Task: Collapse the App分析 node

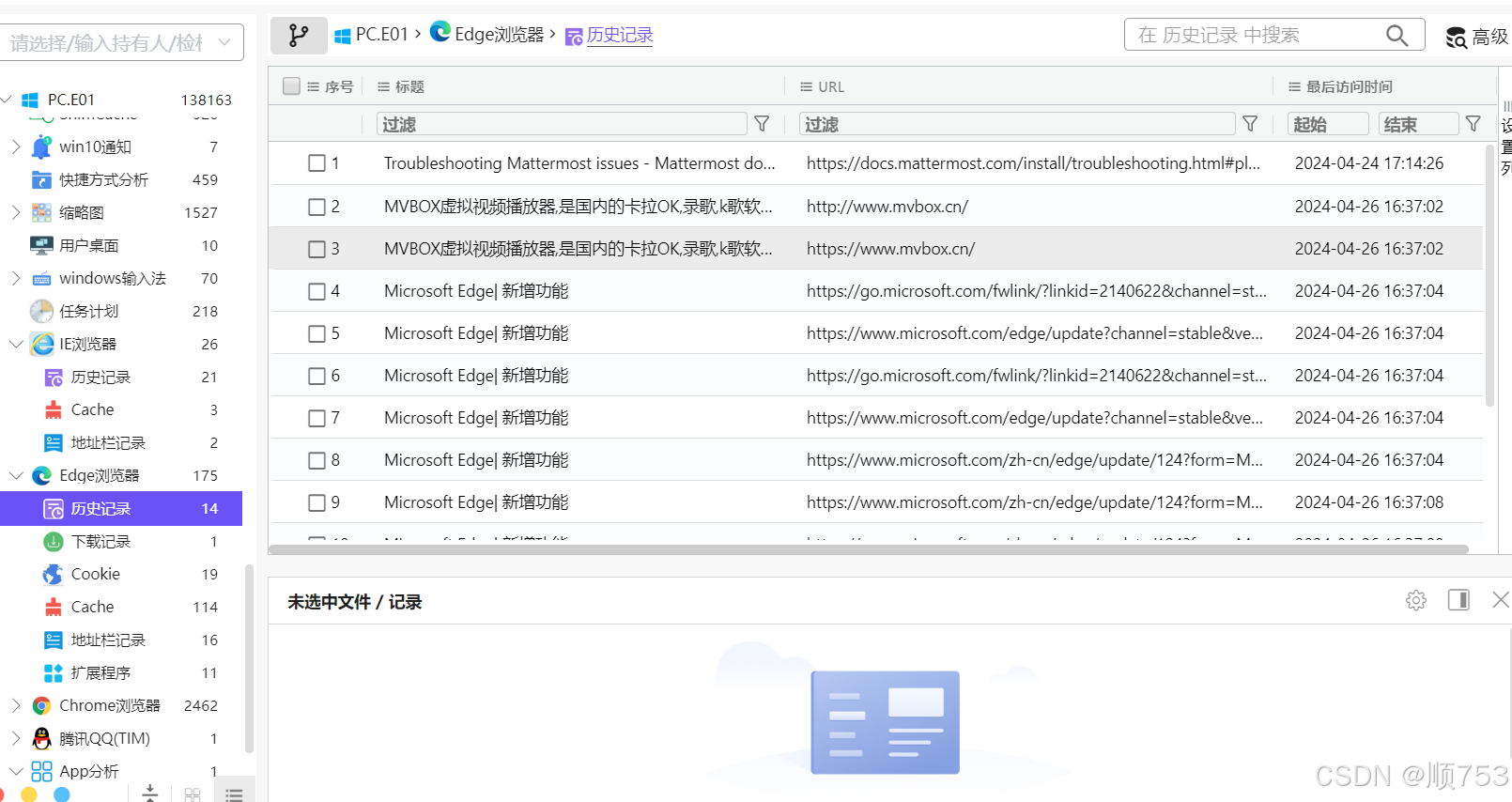Action: click(16, 771)
